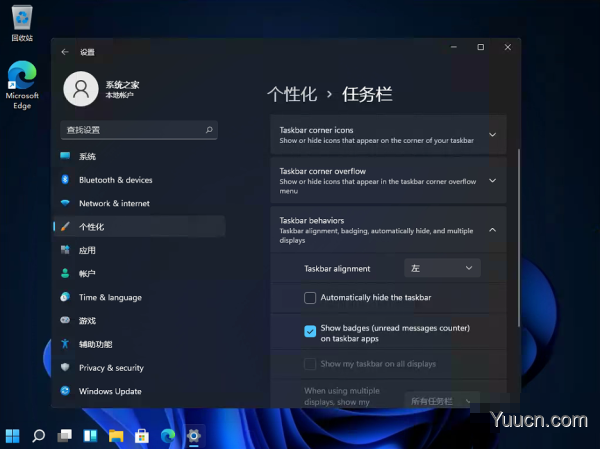Click the Windows Update sync icon

point(65,390)
